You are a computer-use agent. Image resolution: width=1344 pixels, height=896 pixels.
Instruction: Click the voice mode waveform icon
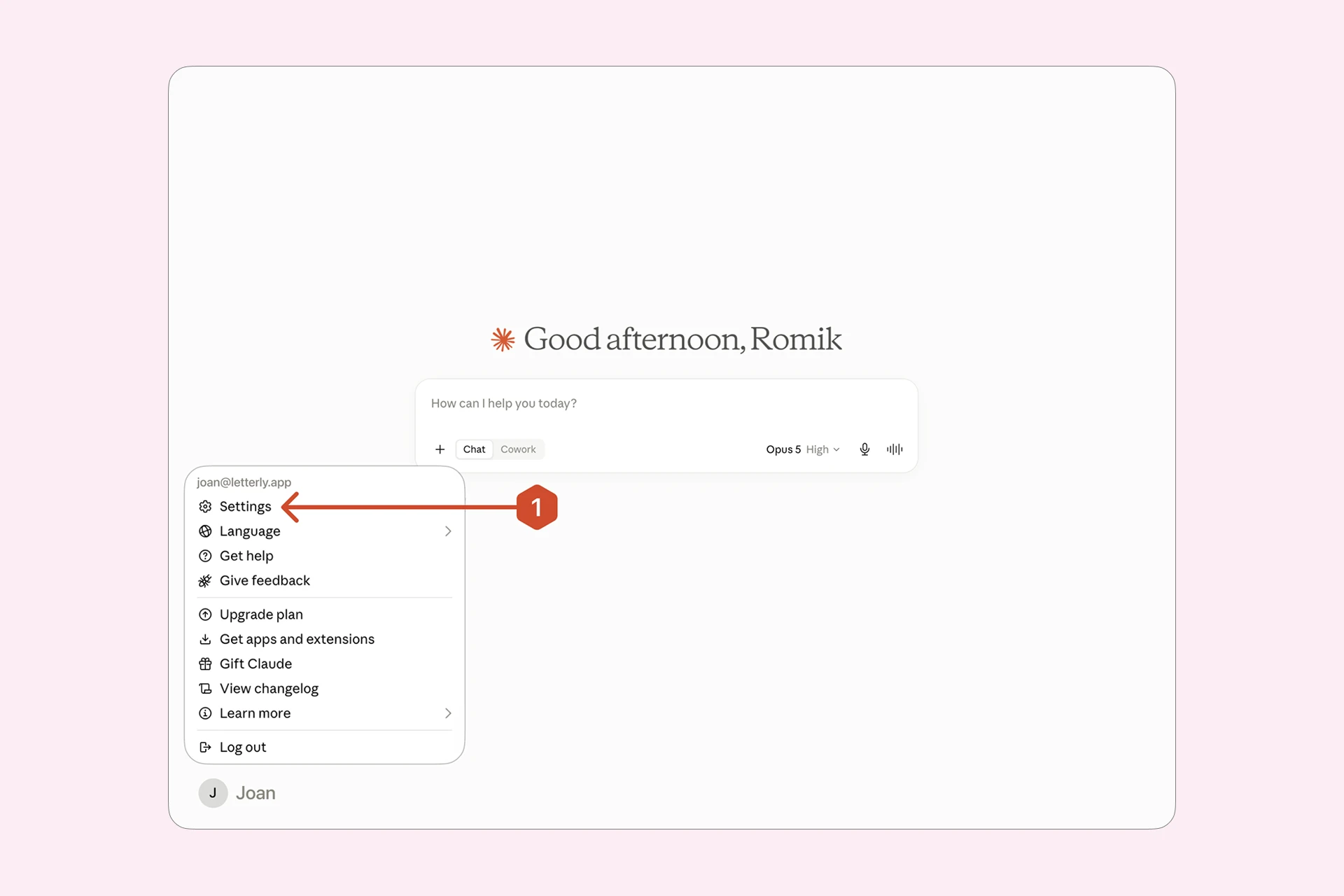point(895,449)
